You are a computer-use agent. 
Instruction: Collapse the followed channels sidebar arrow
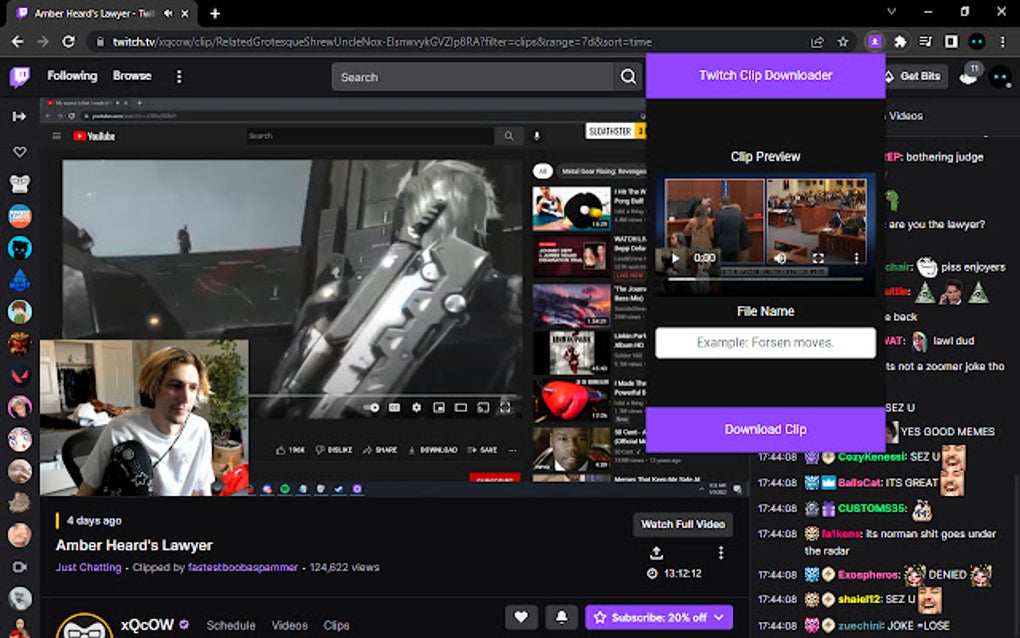coord(20,115)
